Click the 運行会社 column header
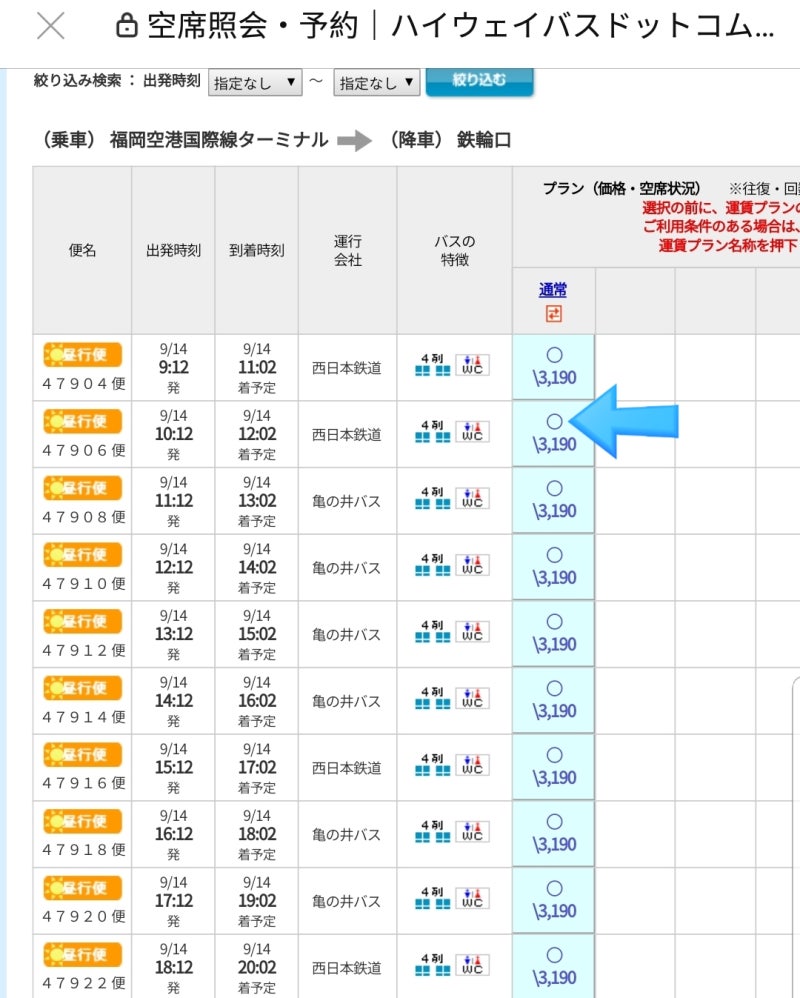This screenshot has width=800, height=998. coord(347,250)
